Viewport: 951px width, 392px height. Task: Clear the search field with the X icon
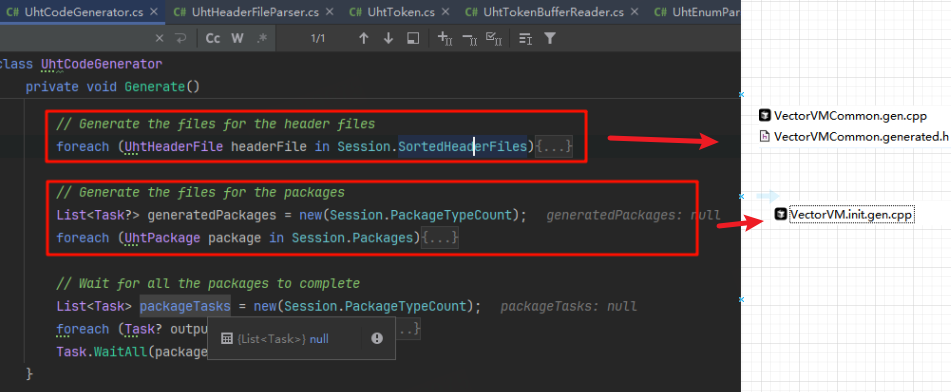pos(160,38)
